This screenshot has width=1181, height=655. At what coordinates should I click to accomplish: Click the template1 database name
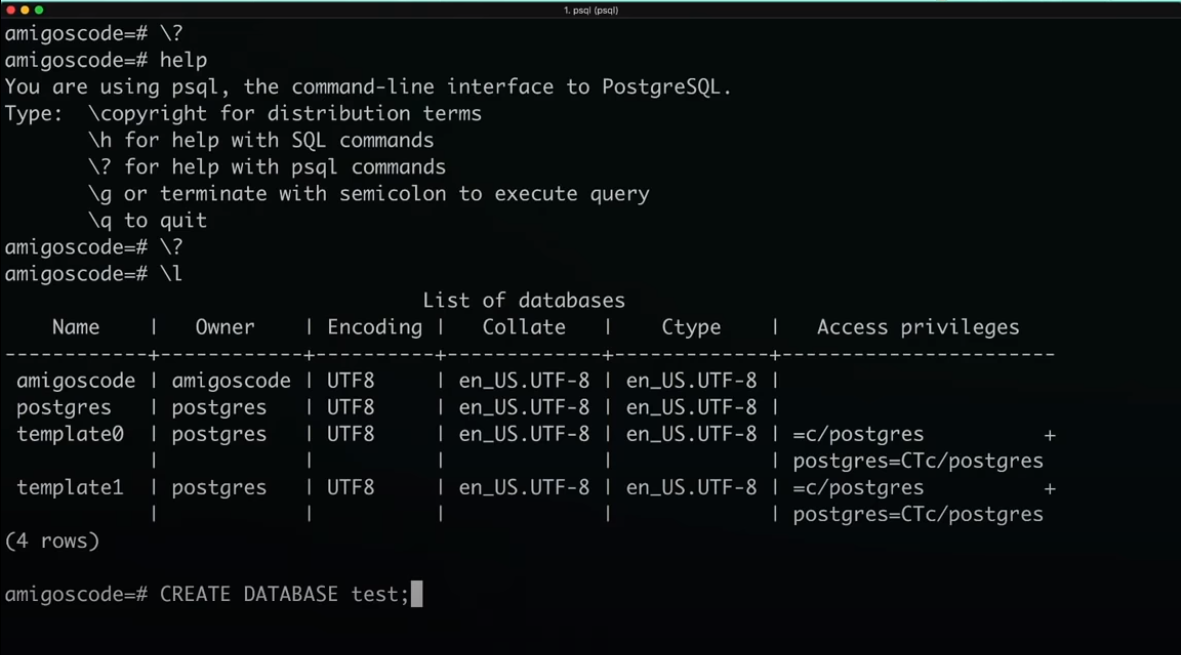70,488
